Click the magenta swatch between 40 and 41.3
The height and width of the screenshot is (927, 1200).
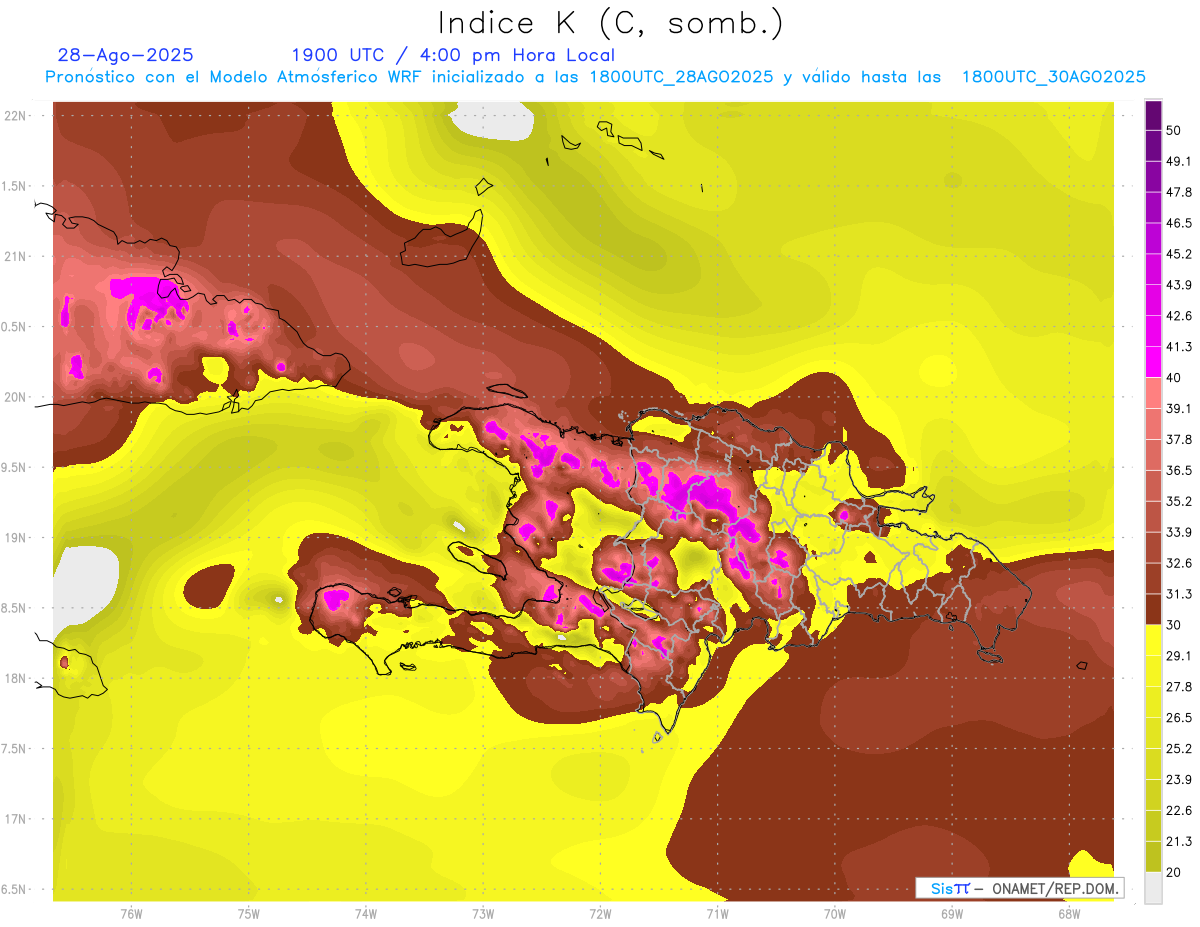(x=1153, y=361)
